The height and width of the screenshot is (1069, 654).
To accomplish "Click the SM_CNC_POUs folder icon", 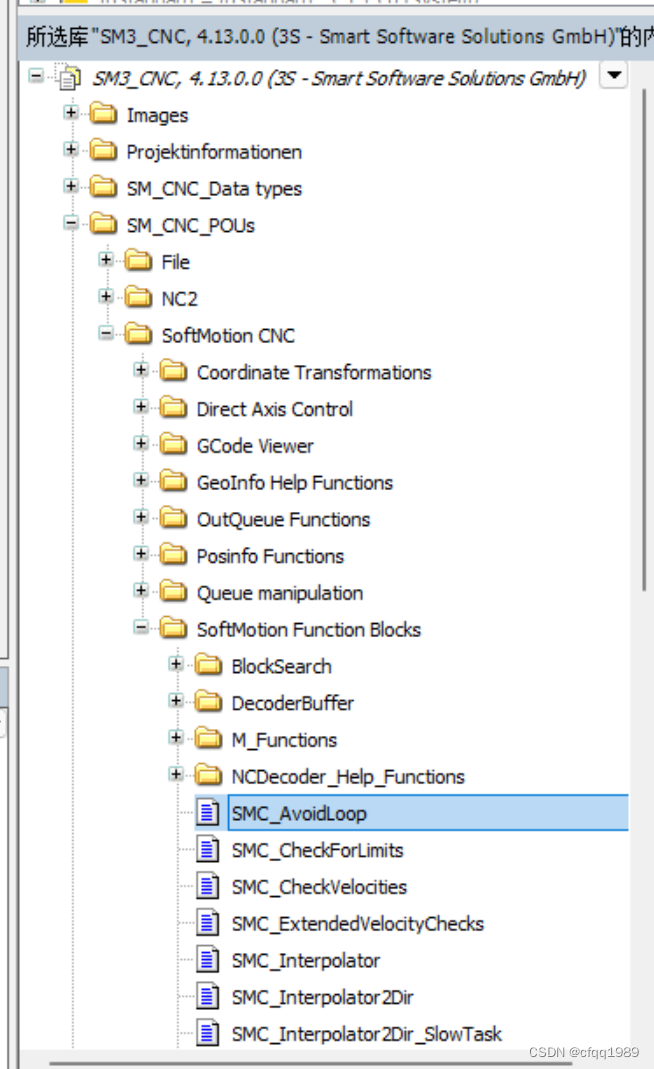I will [104, 224].
